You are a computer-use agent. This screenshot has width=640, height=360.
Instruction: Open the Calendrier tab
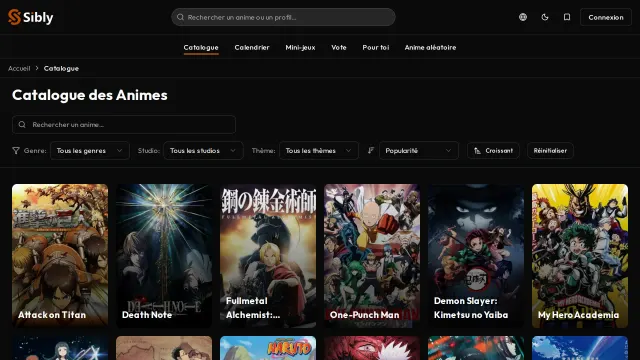click(252, 47)
